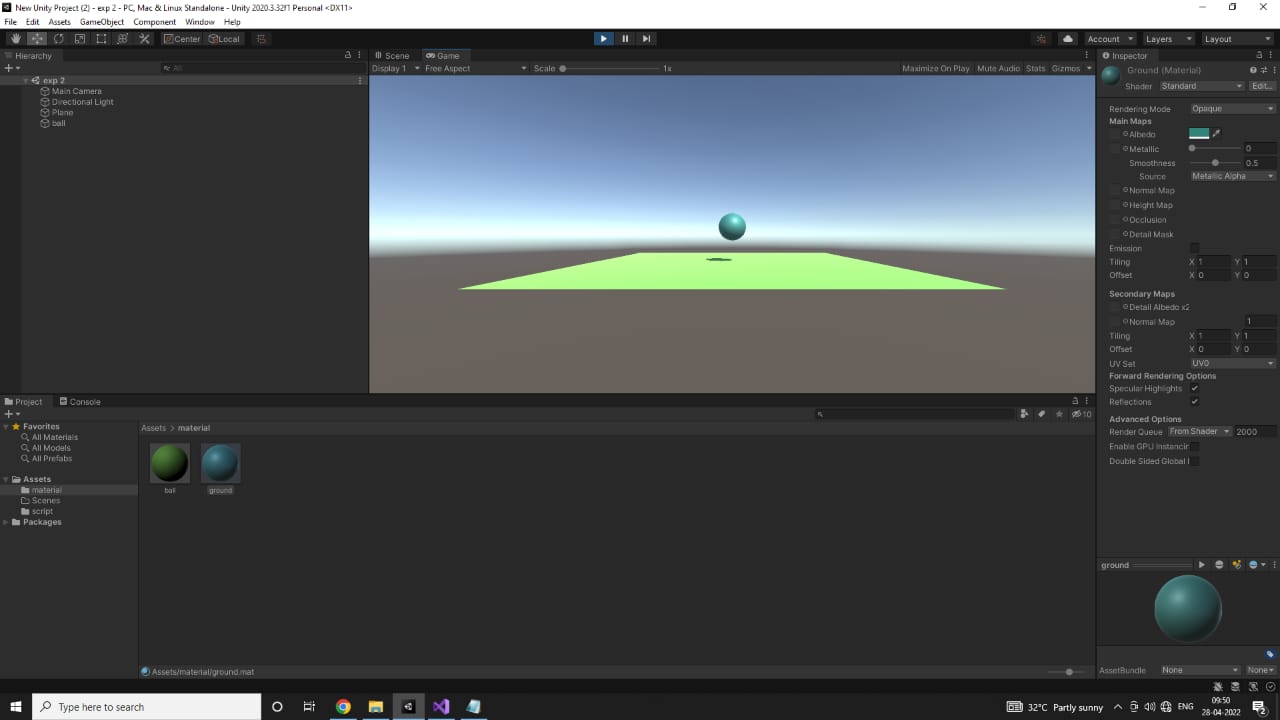Screen dimensions: 1280x720
Task: Select the Transform tool
Action: tap(123, 39)
